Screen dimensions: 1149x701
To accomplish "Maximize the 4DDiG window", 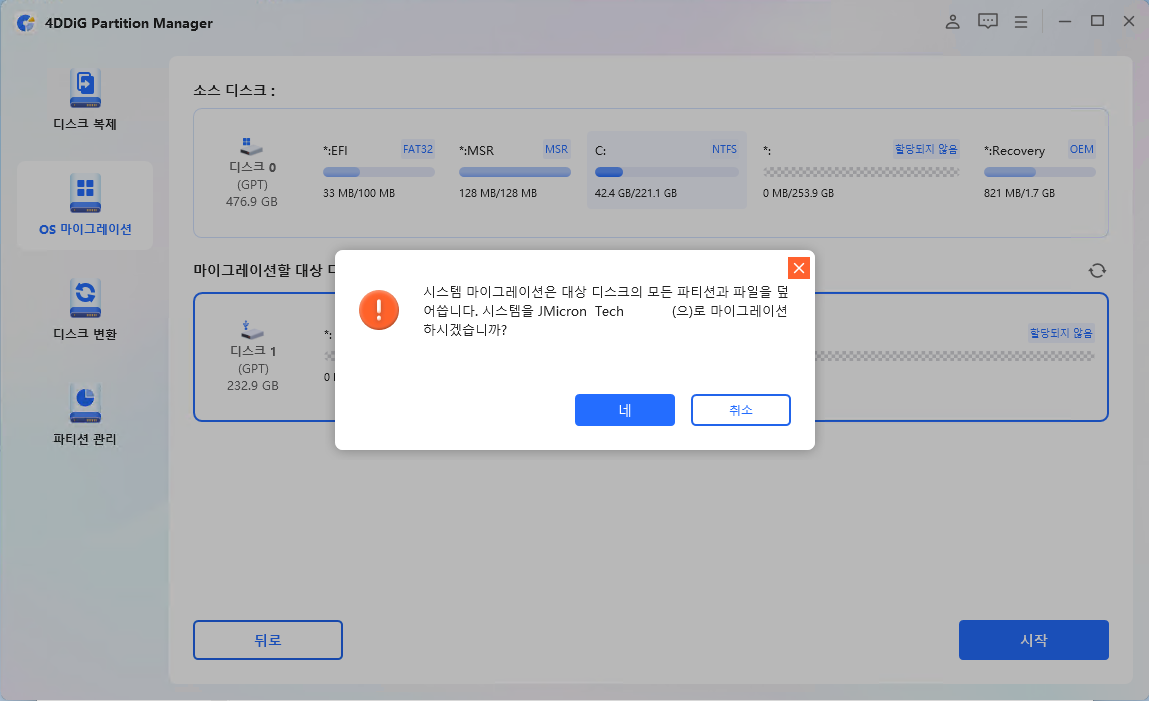I will [1097, 21].
